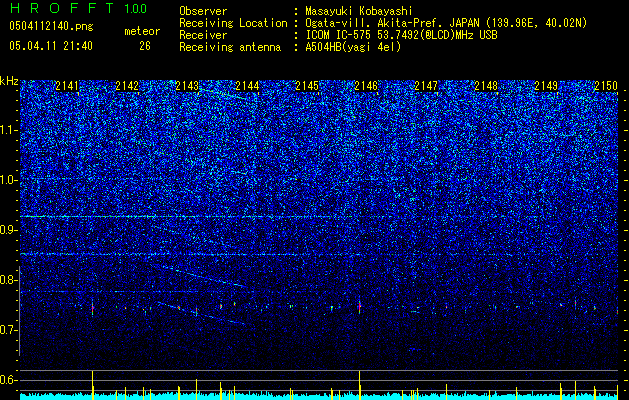
Task: Click the meteor count value 26
Action: tap(145, 46)
